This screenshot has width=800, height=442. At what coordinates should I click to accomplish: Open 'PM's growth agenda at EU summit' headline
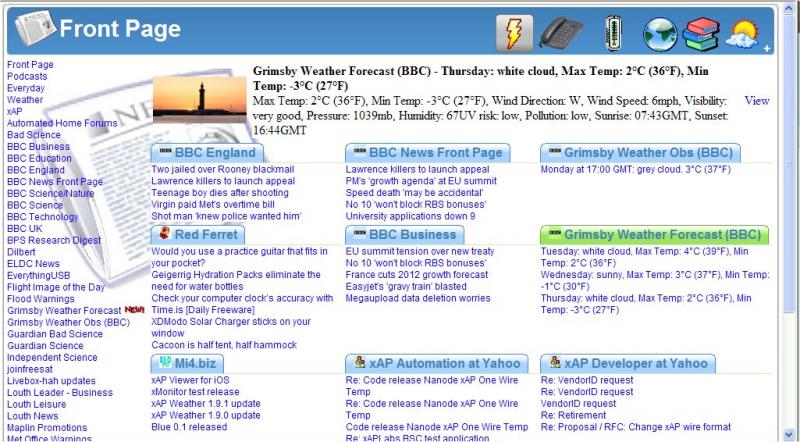(x=421, y=181)
